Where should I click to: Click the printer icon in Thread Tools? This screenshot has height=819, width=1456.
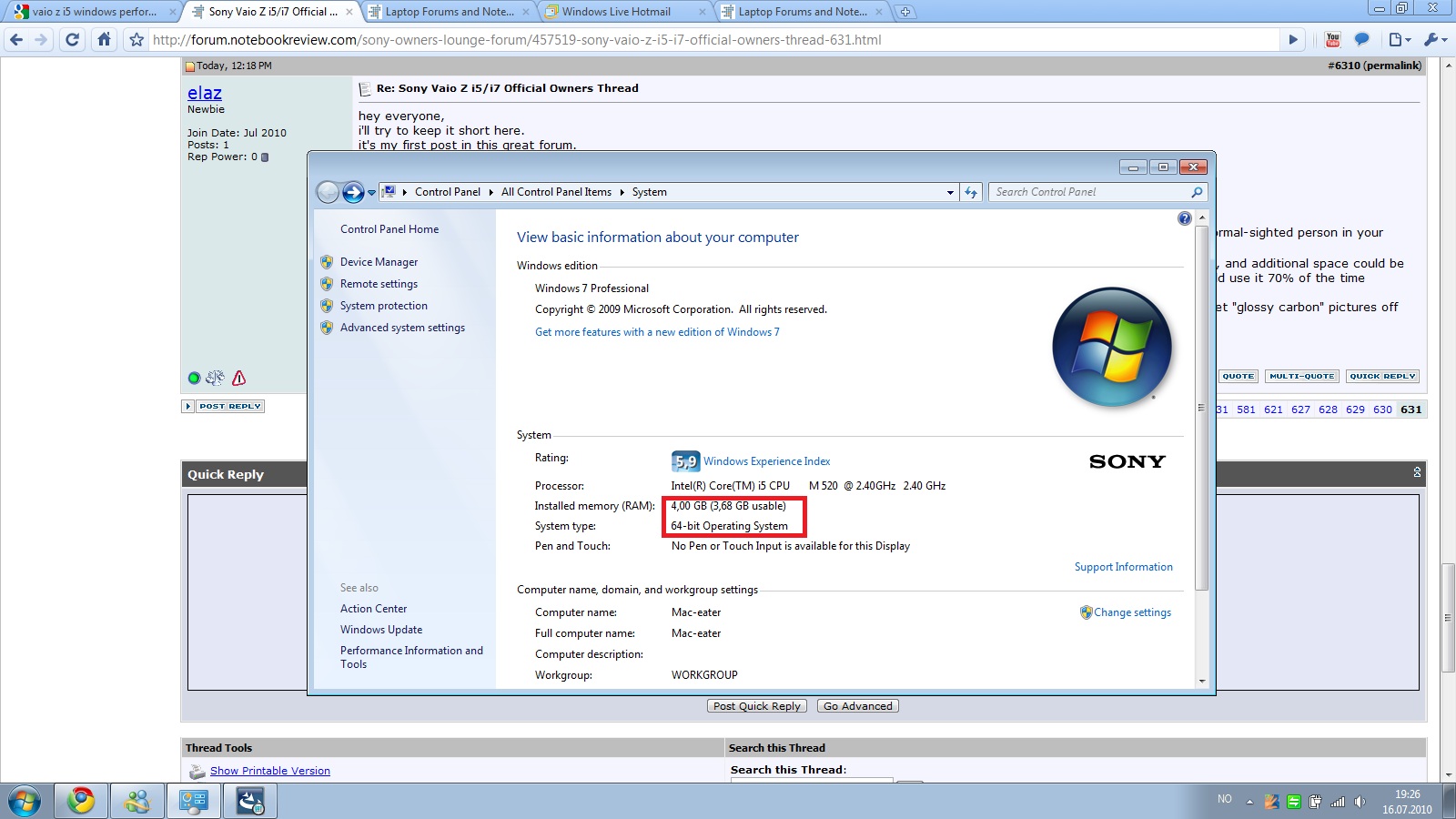point(197,772)
